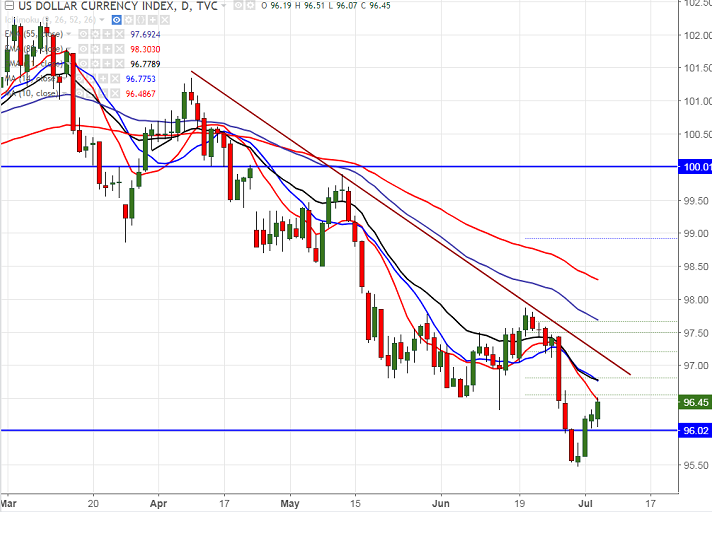The width and height of the screenshot is (725, 543).
Task: Click the 99.00 level on price axis
Action: click(696, 233)
